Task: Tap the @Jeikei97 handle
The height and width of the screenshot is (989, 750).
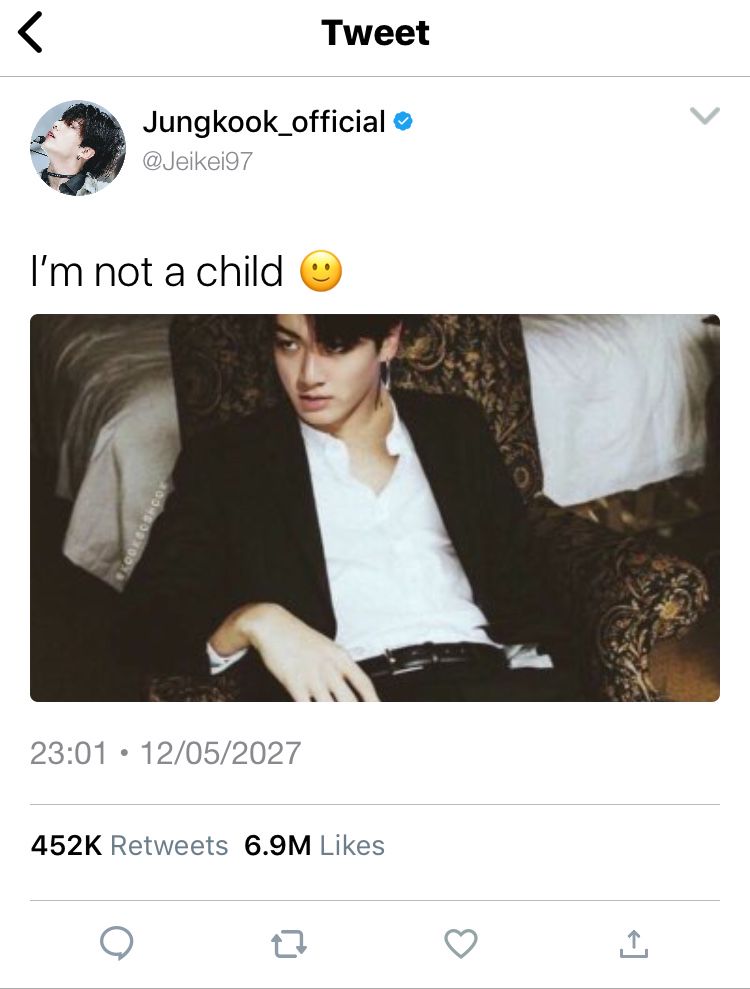Action: [198, 160]
